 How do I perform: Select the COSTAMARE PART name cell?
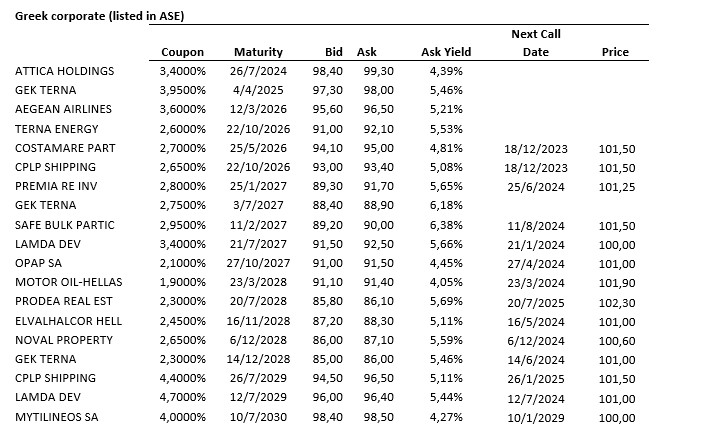(x=65, y=148)
